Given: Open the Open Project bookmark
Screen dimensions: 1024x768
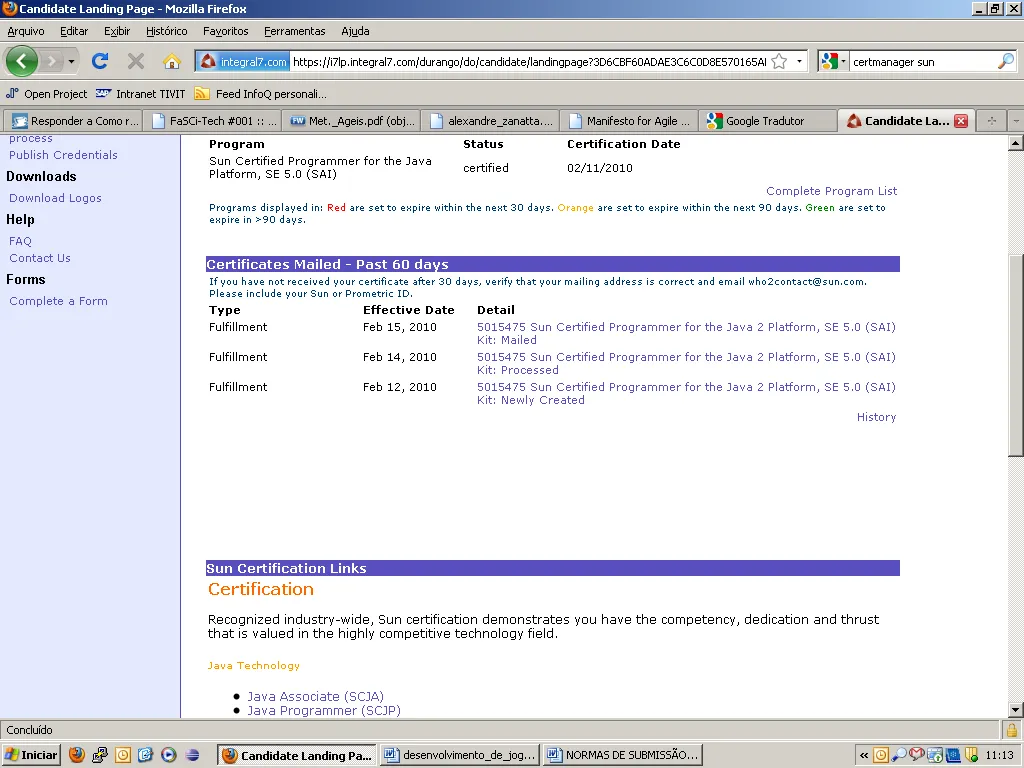Looking at the screenshot, I should (46, 94).
